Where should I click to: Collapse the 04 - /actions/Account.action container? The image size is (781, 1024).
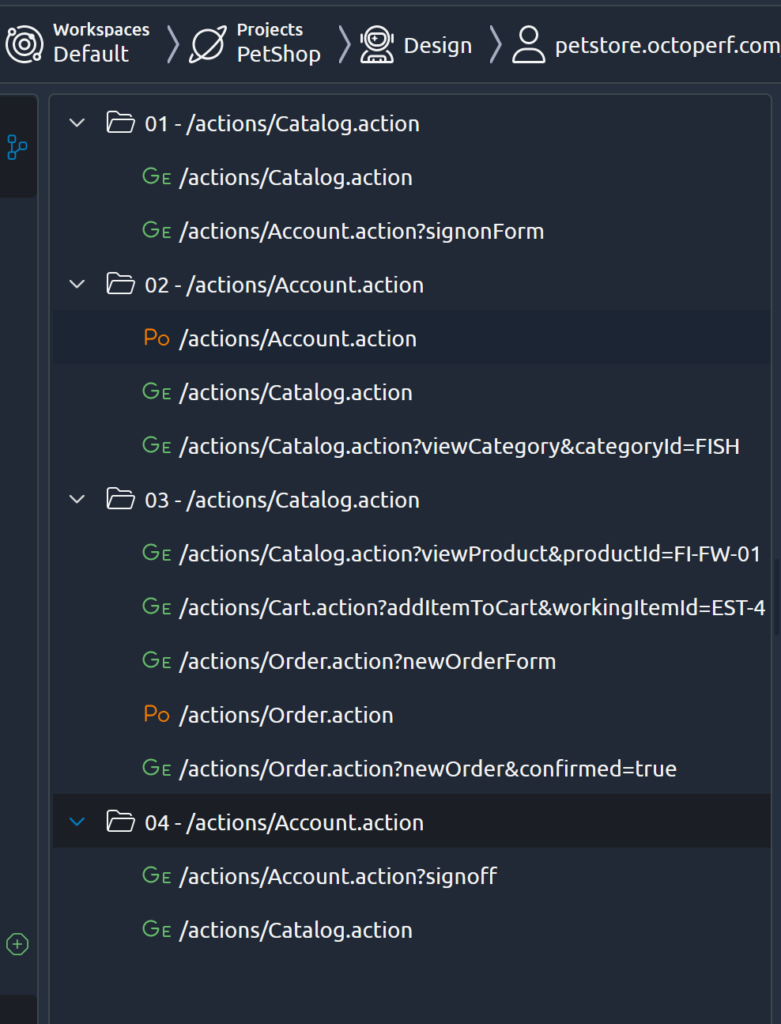point(77,822)
